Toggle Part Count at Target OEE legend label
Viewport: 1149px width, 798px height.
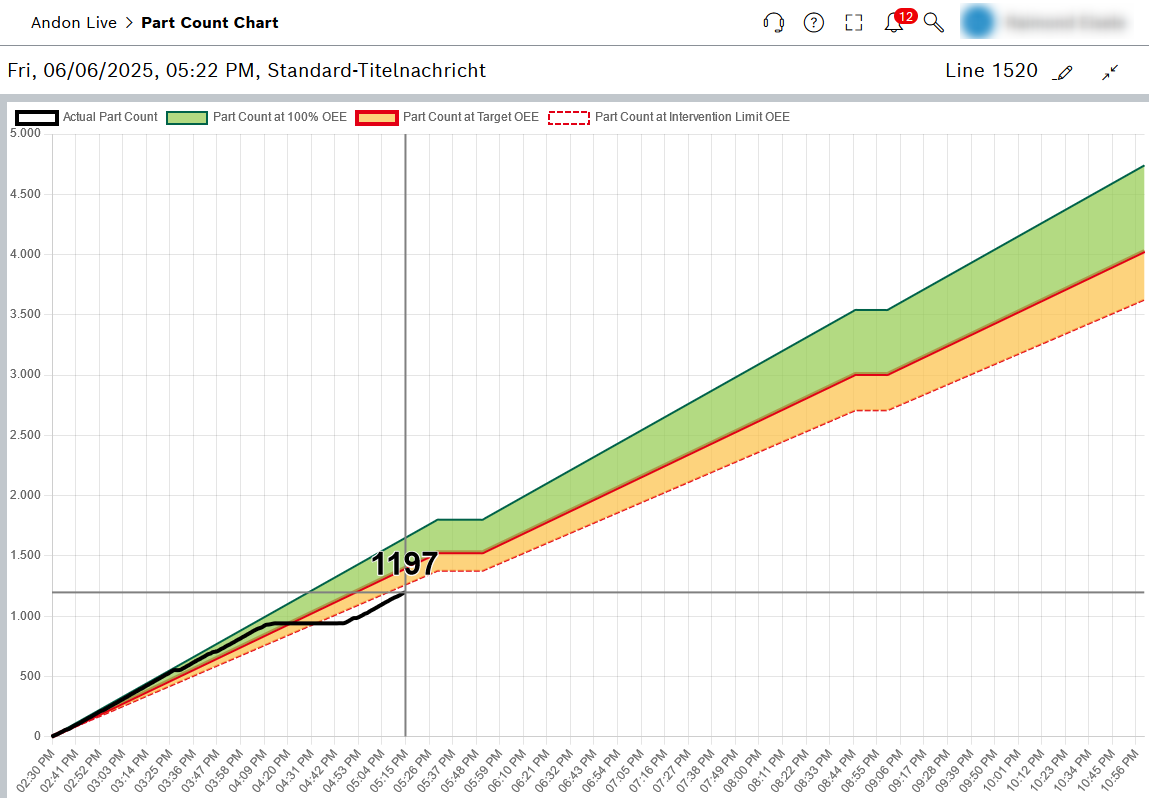[471, 117]
